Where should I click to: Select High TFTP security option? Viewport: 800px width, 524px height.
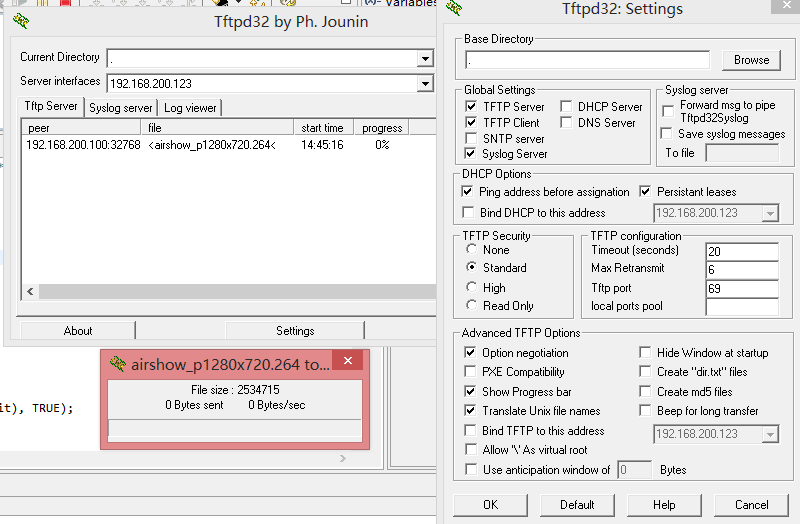[471, 287]
